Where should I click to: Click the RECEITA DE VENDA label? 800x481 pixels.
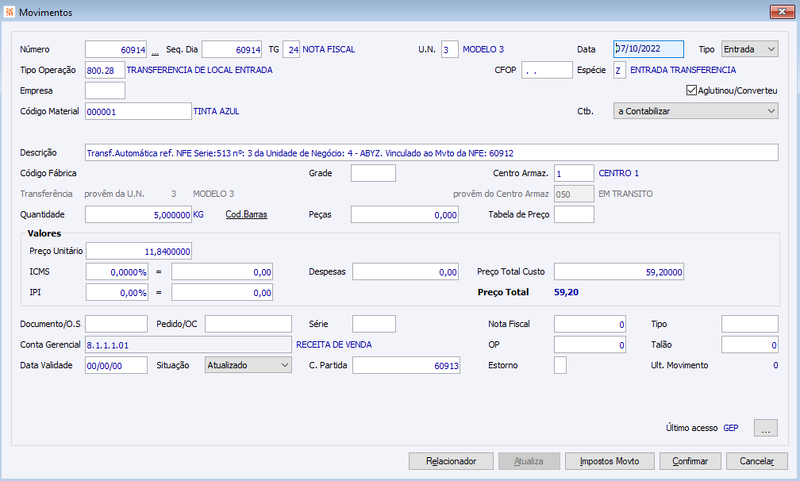tap(334, 345)
